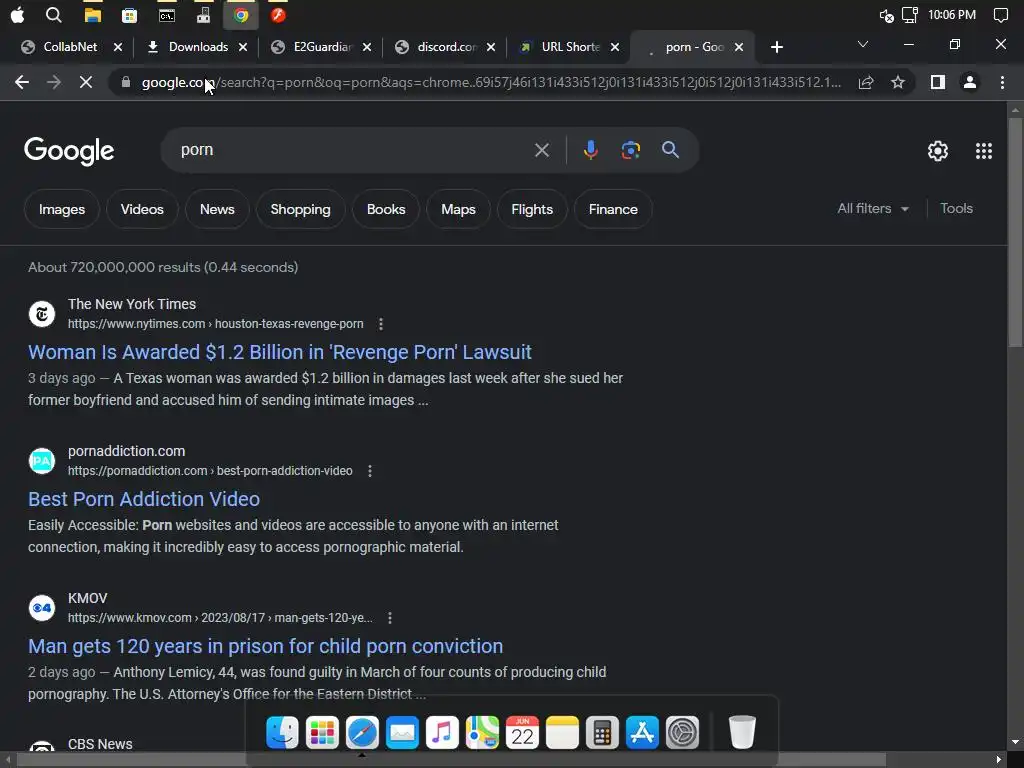Open the Tools search options
Image resolution: width=1024 pixels, height=768 pixels.
[956, 208]
